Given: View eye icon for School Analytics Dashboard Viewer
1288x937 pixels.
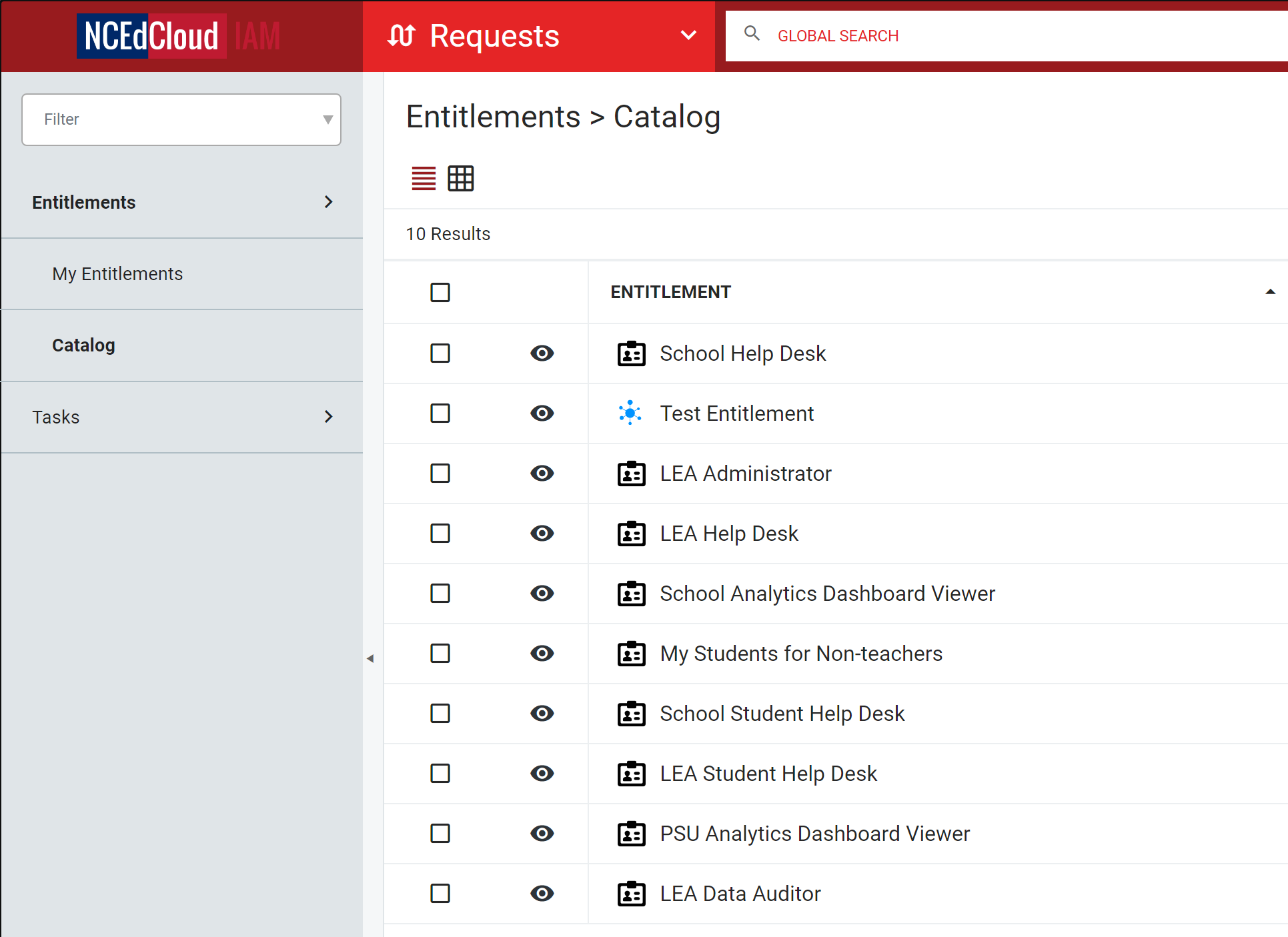Looking at the screenshot, I should point(542,594).
